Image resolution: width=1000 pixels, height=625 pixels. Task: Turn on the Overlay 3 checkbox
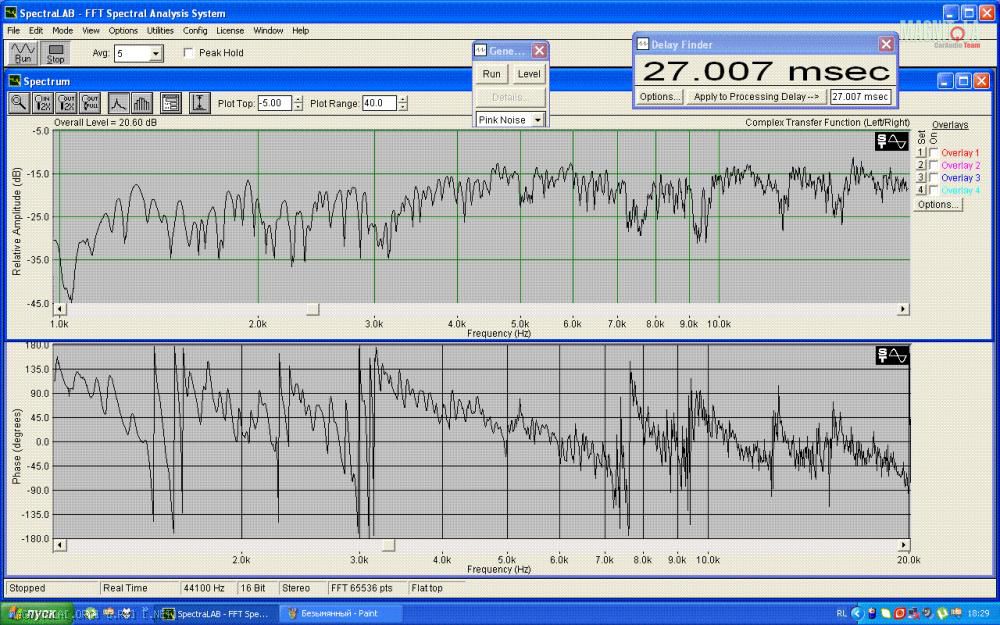[x=934, y=178]
